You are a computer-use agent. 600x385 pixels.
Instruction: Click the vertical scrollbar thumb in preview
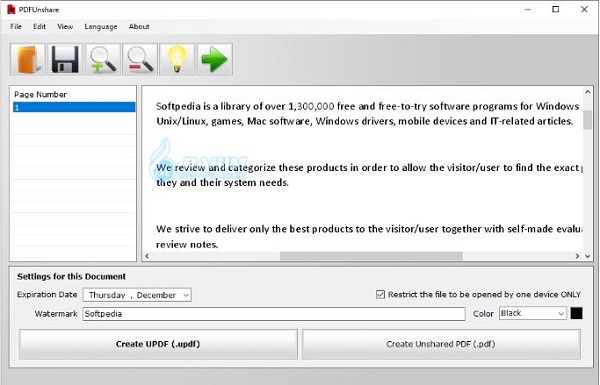click(x=587, y=120)
